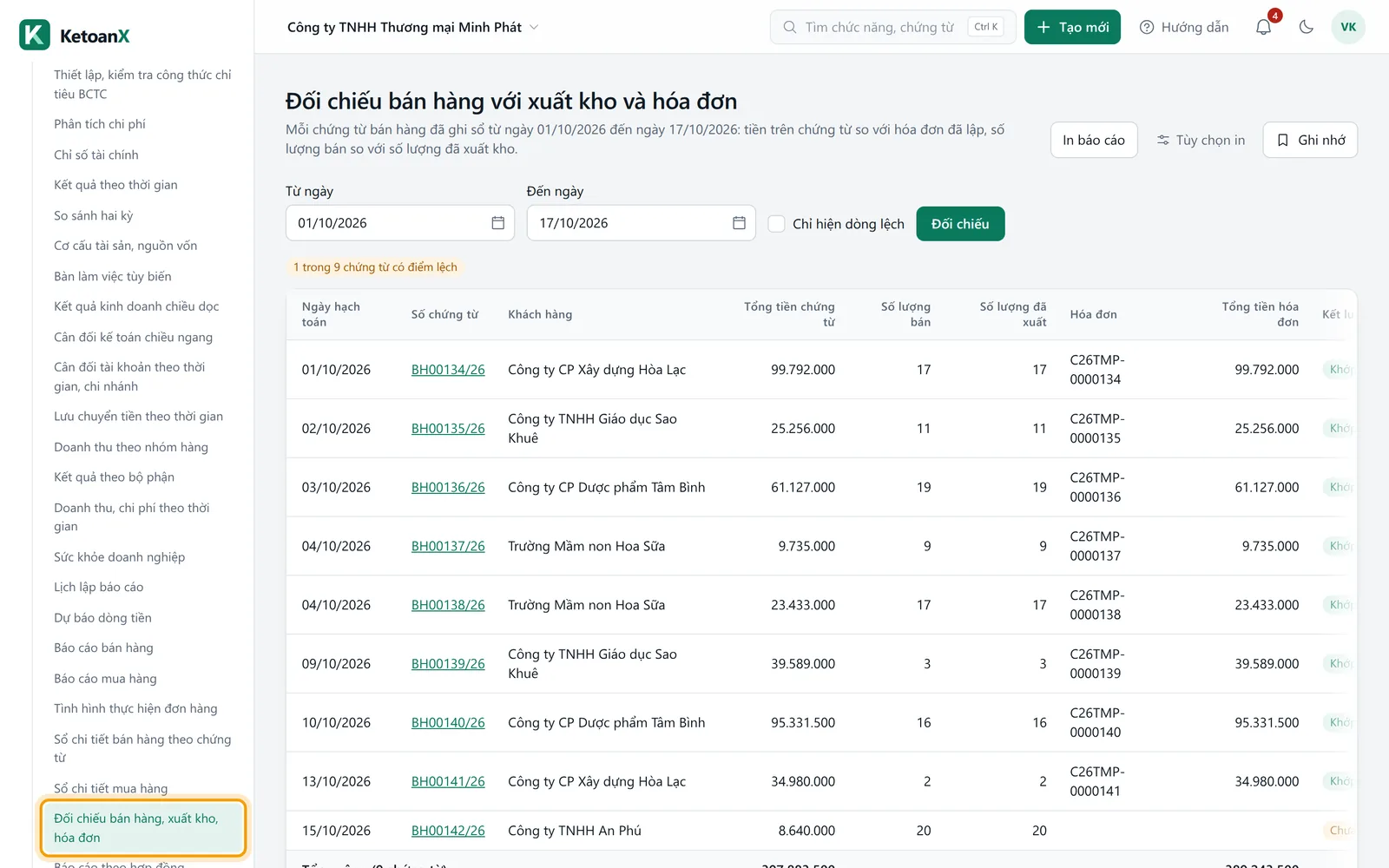Click the Số chứng từ column header
Image resolution: width=1389 pixels, height=868 pixels.
pos(444,314)
